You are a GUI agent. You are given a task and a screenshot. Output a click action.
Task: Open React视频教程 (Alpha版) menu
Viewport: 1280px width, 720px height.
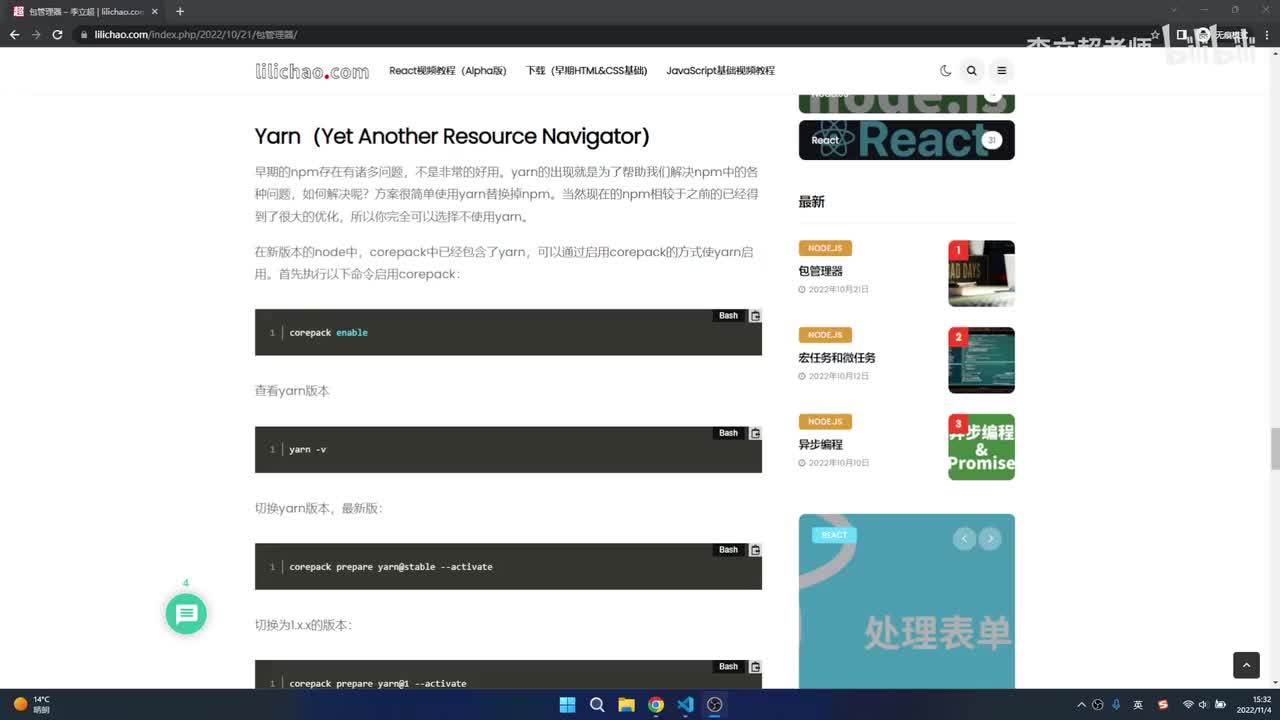(448, 71)
